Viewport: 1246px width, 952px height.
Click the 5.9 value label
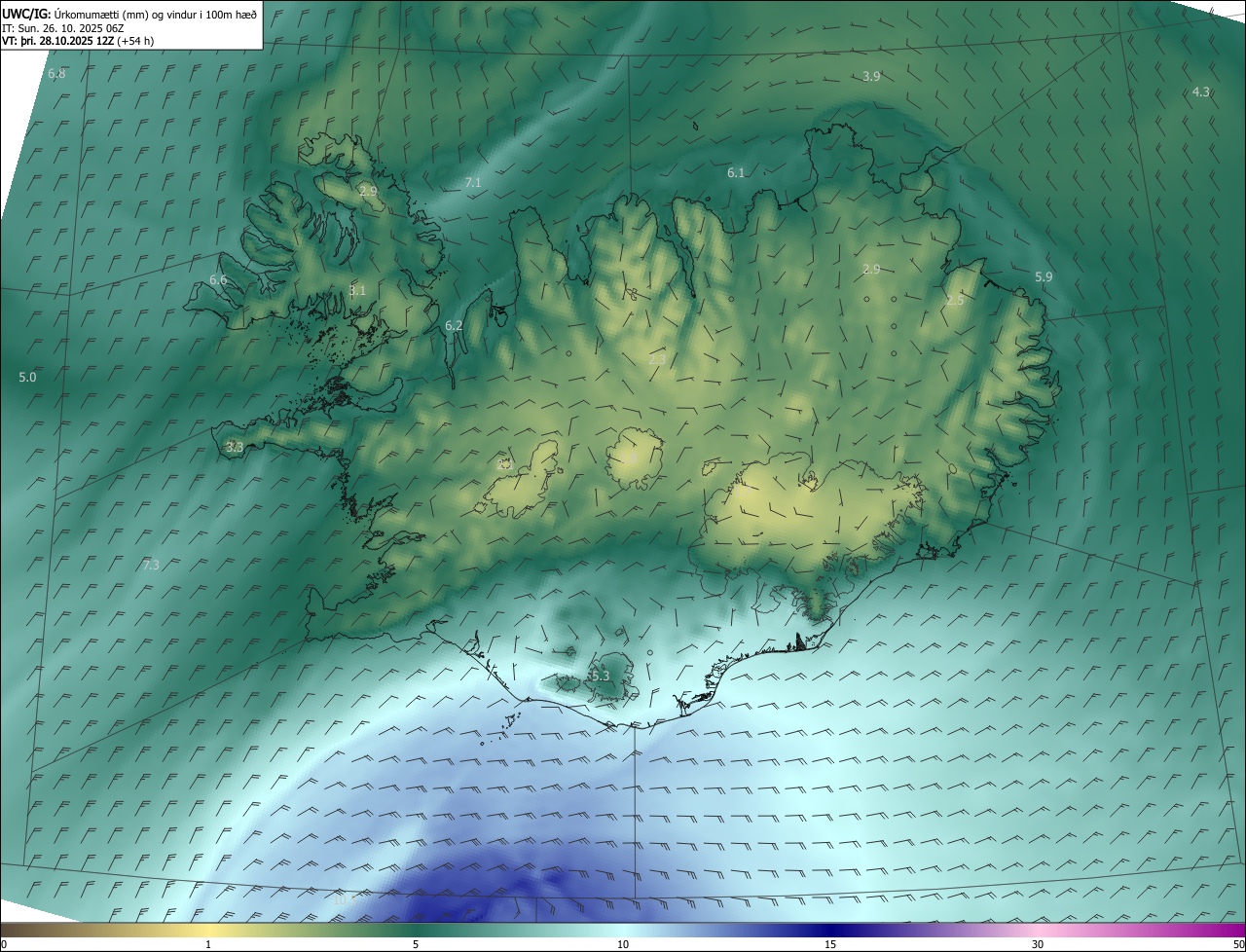1044,276
